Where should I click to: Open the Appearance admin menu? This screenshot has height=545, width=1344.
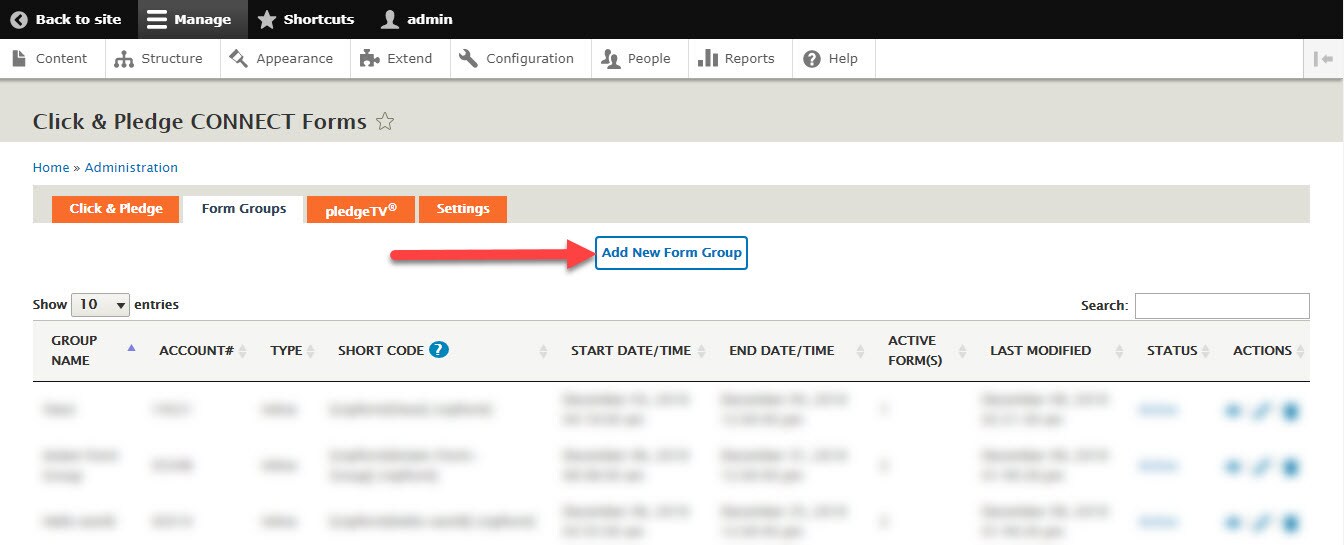tap(282, 59)
